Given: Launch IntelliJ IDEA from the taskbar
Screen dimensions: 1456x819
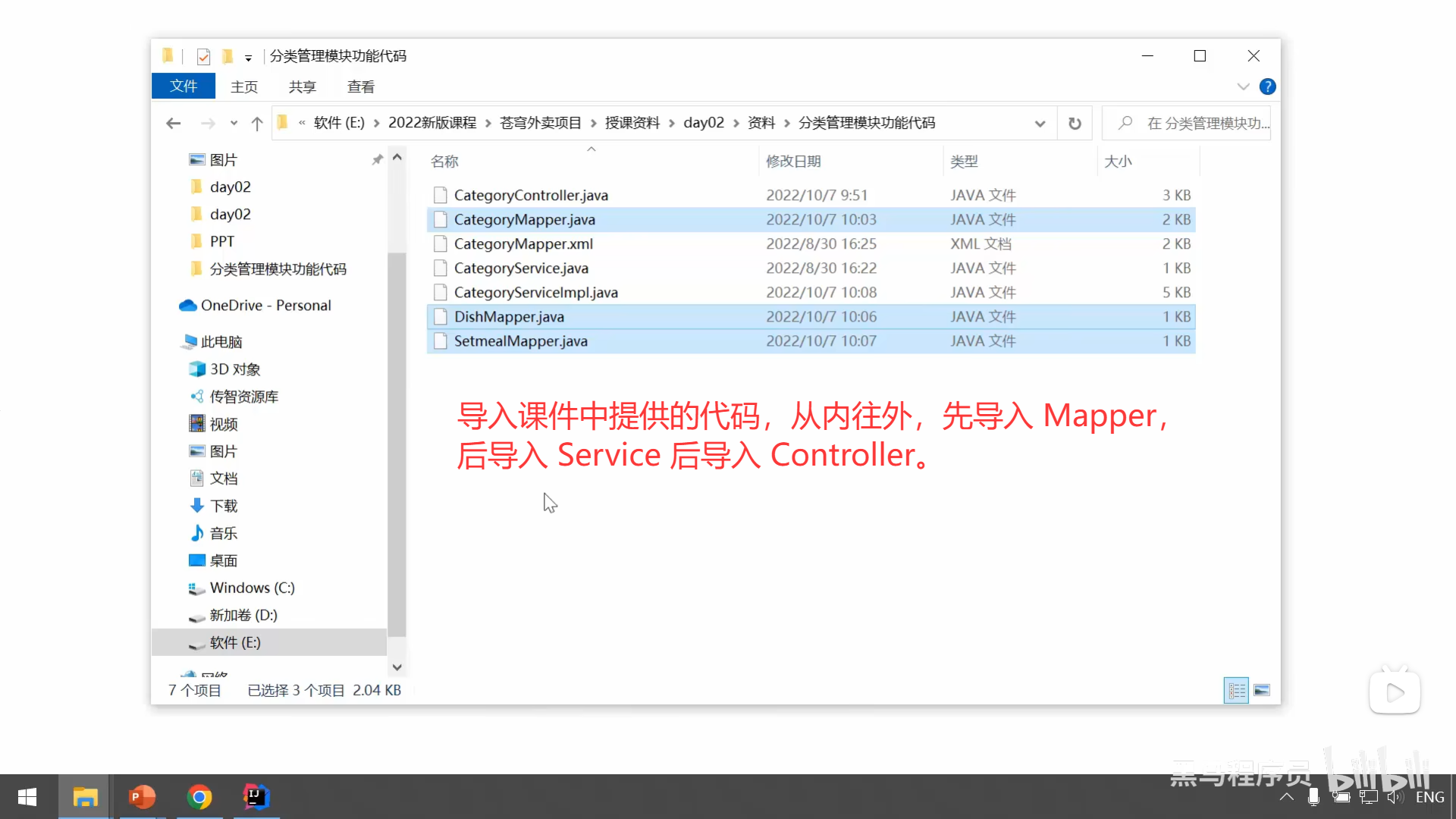Looking at the screenshot, I should pyautogui.click(x=256, y=797).
